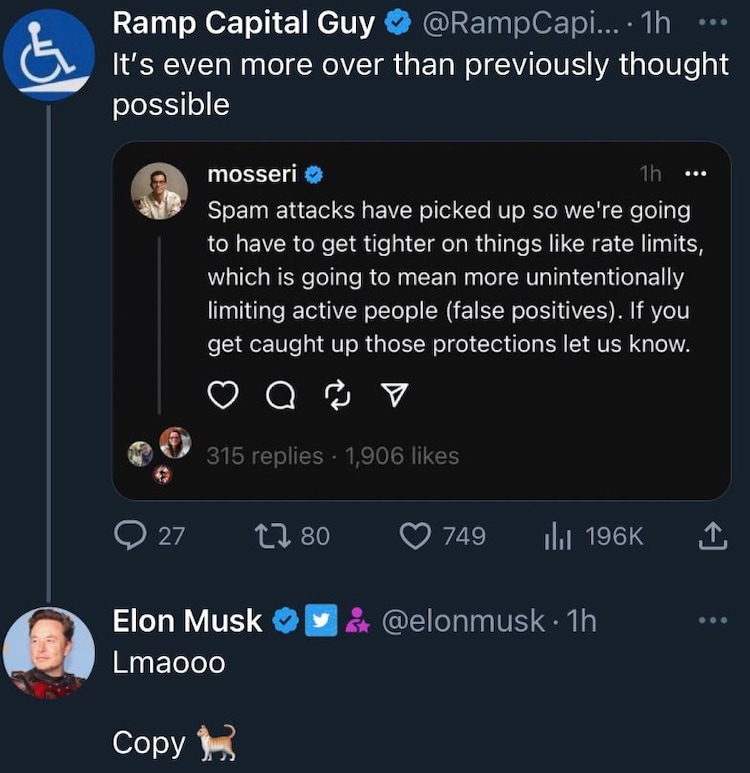
Task: Open the @elonmusk handle link
Action: click(463, 621)
